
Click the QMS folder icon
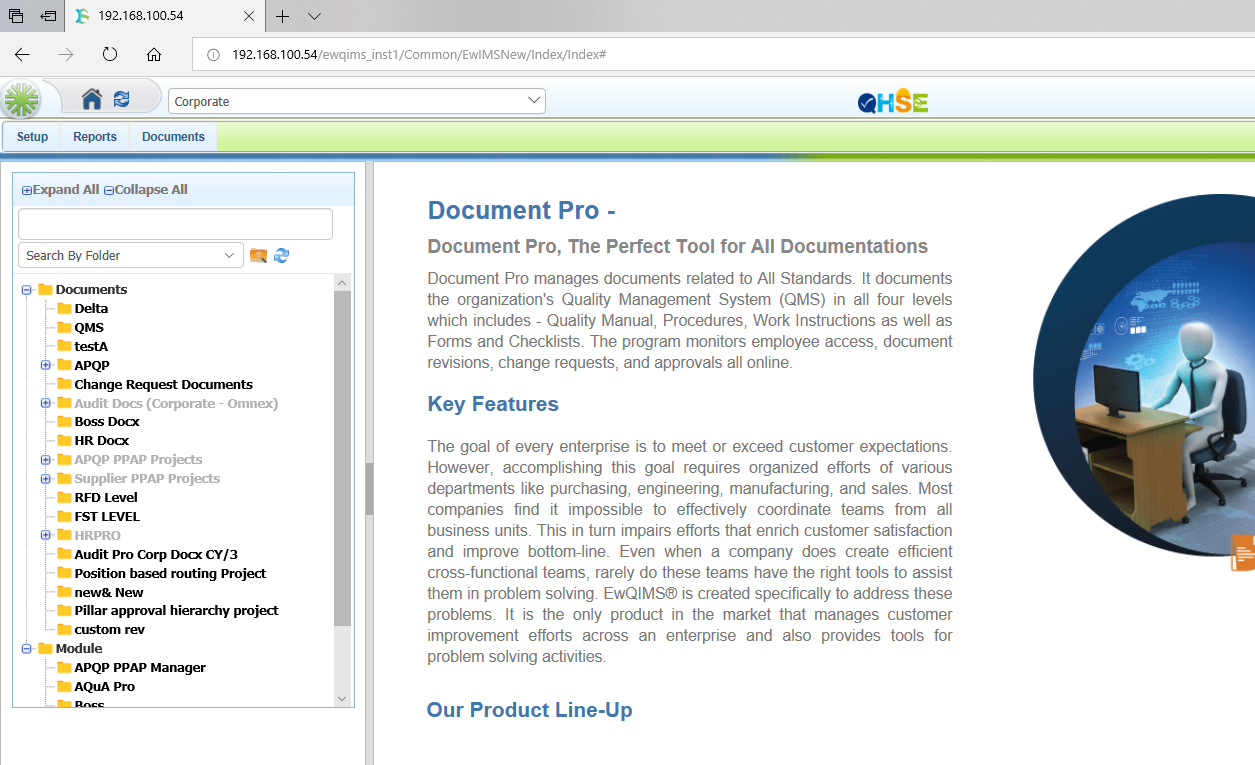coord(64,327)
